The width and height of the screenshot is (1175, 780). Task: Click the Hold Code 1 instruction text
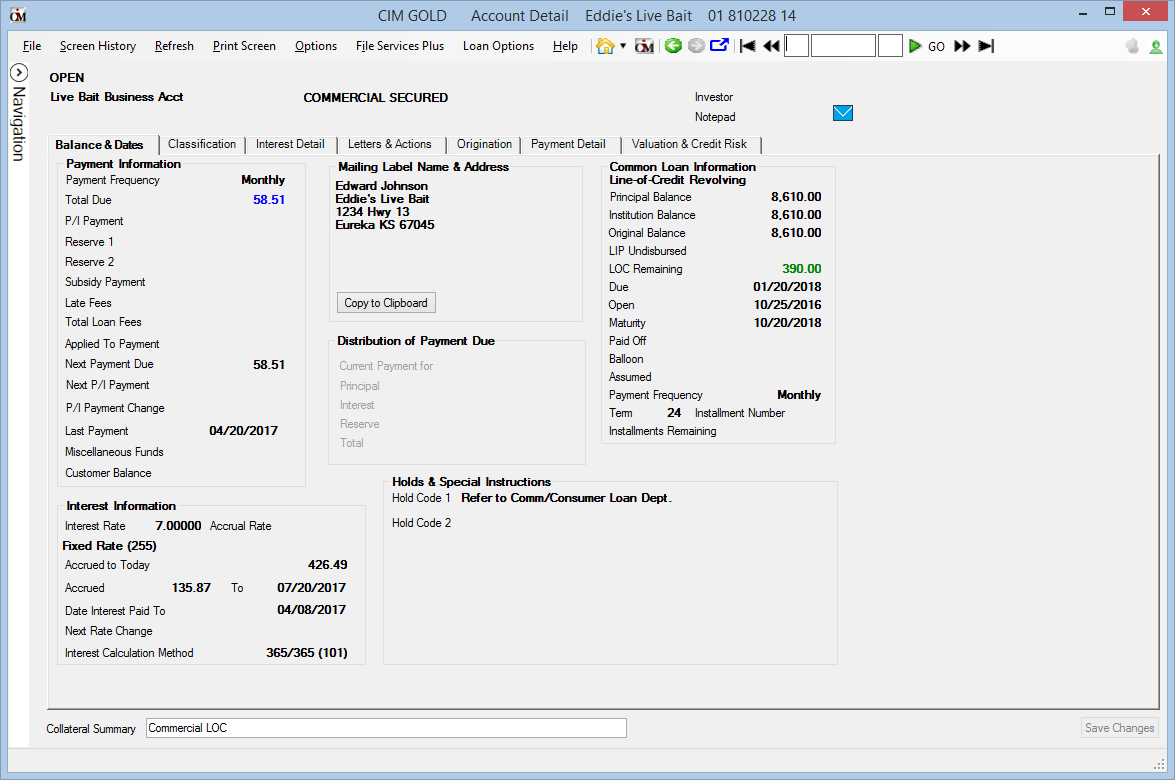click(x=567, y=498)
